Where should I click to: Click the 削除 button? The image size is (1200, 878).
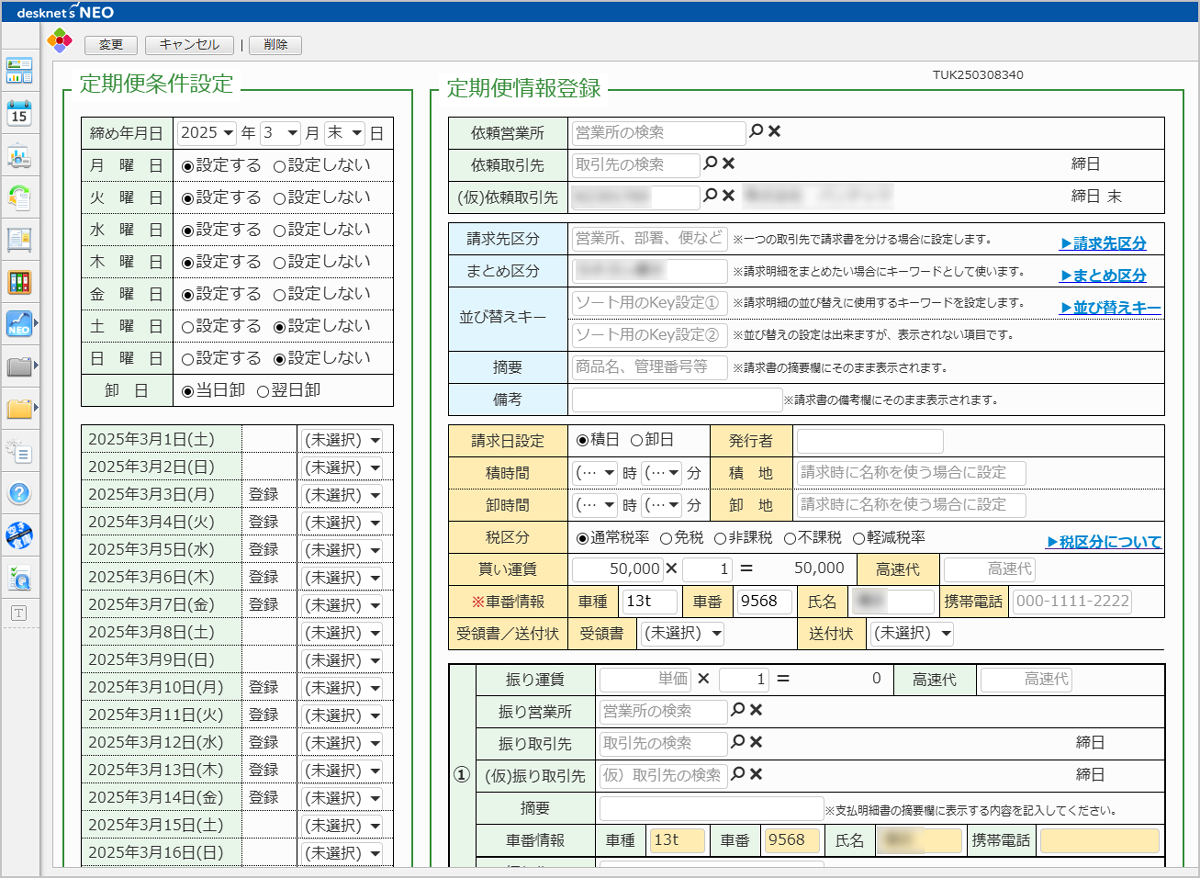click(275, 45)
